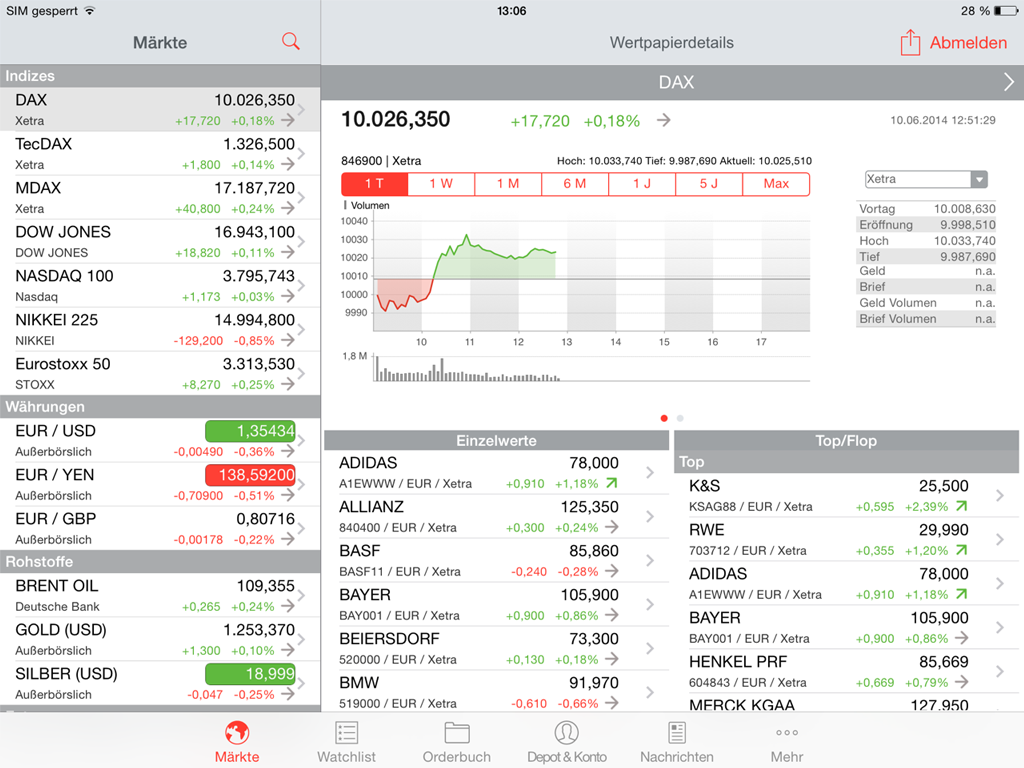Select the 1 M chart period
The image size is (1024, 768).
pos(508,184)
